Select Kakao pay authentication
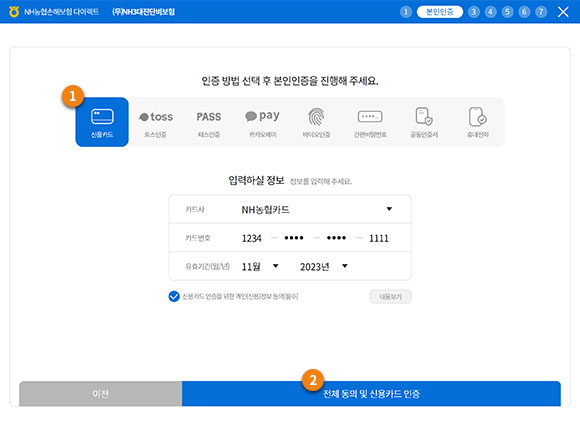 click(263, 123)
